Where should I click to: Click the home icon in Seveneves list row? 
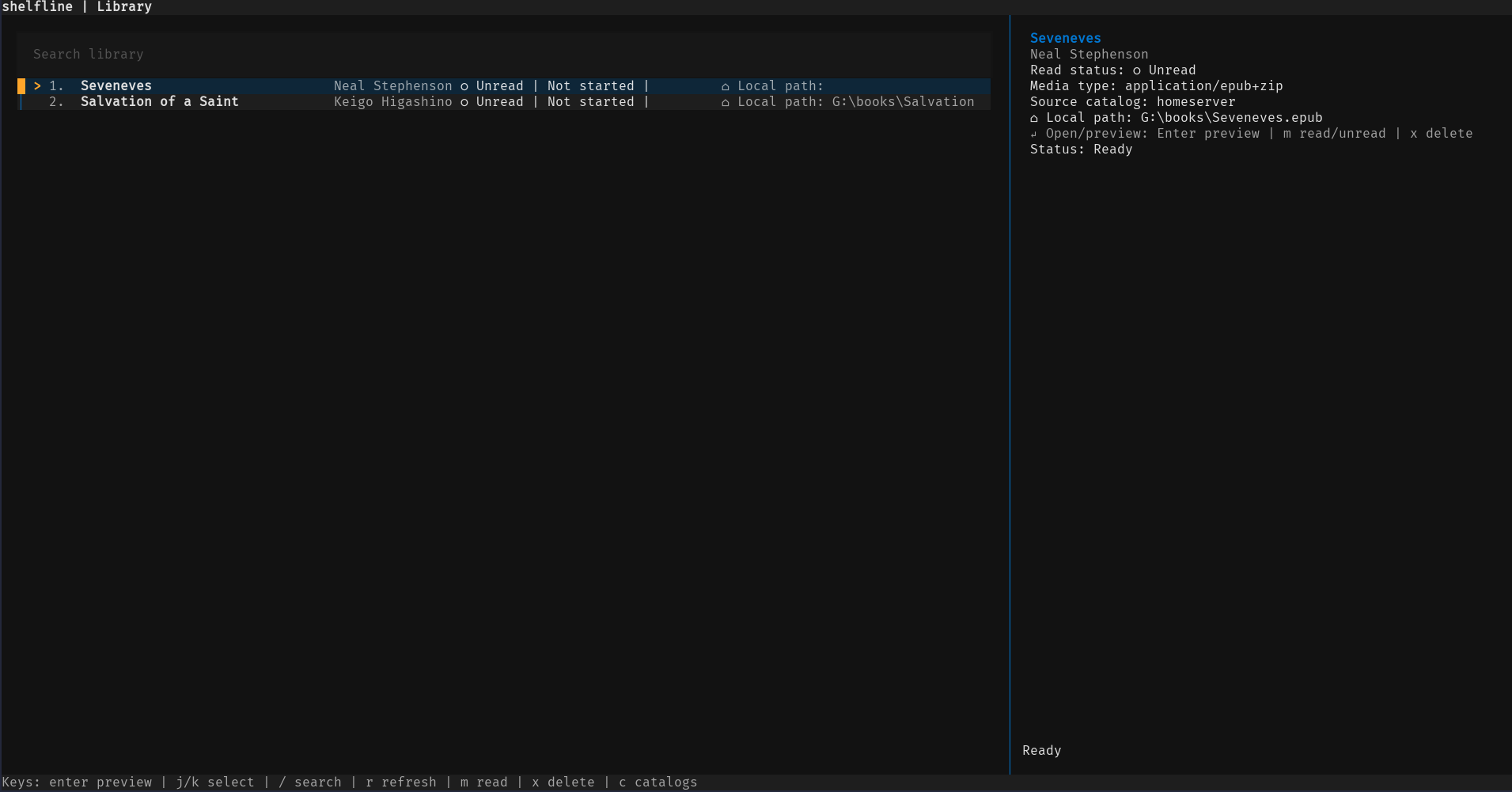click(x=726, y=86)
